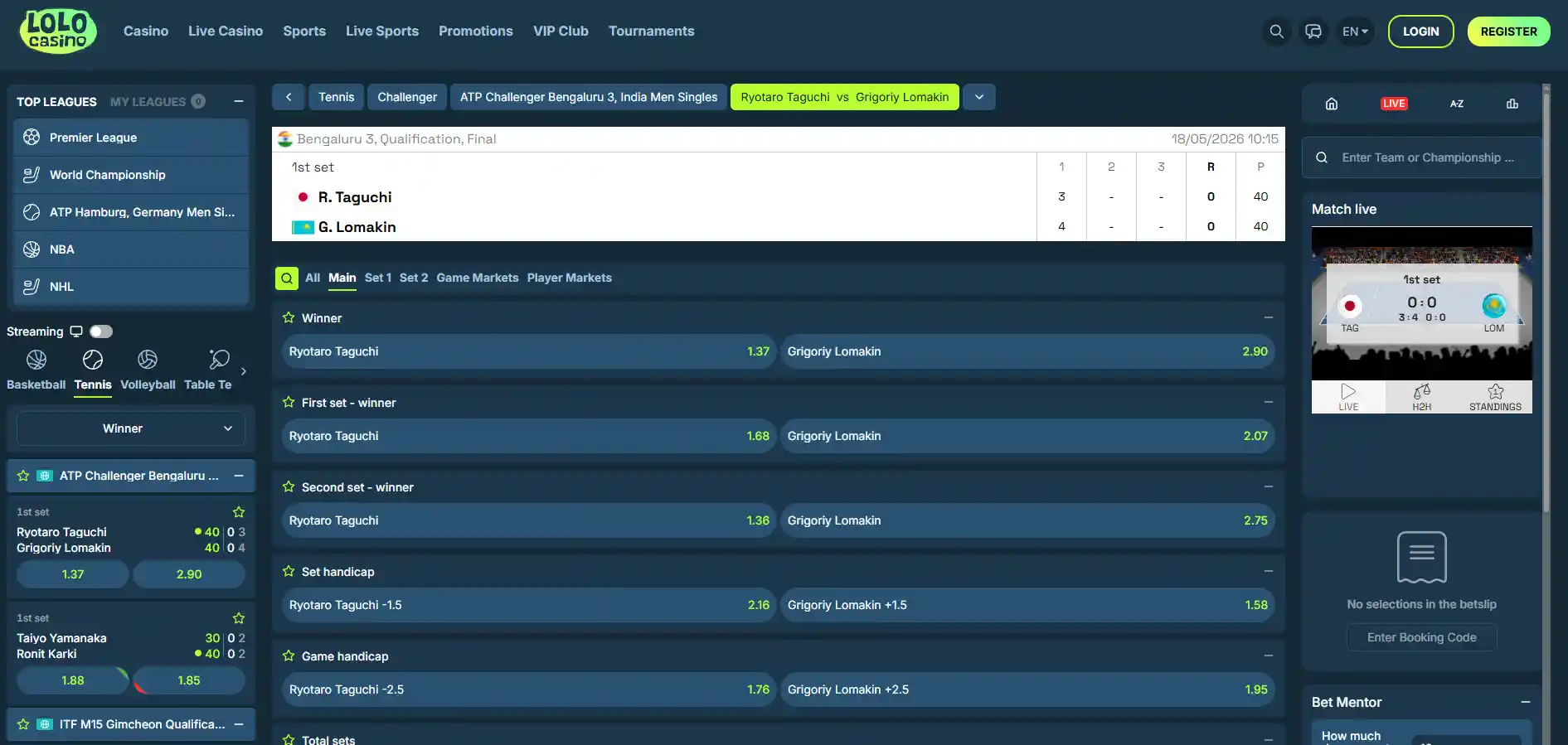The height and width of the screenshot is (745, 1568).
Task: Open the World Championship league
Action: (131, 175)
